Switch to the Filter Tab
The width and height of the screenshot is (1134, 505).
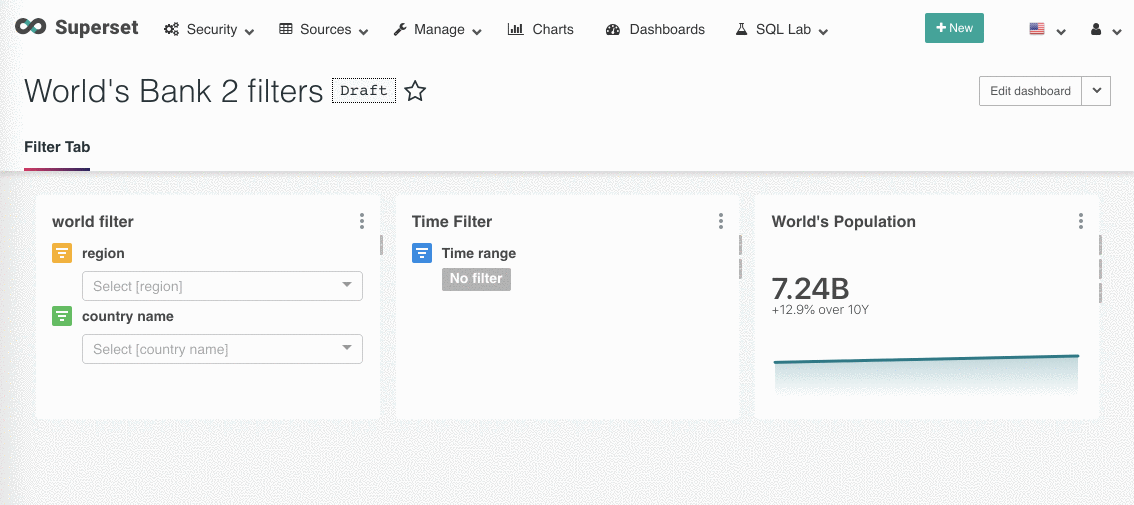[x=57, y=148]
